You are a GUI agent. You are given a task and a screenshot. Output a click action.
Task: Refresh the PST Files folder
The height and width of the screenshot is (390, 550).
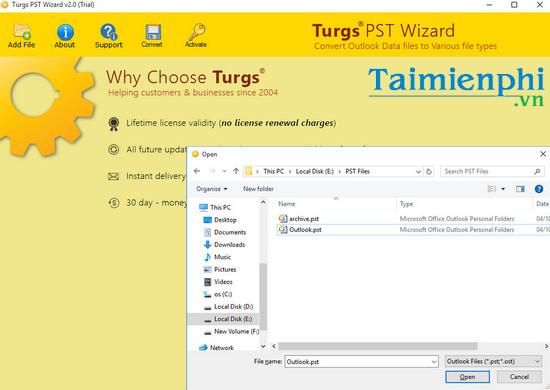pyautogui.click(x=429, y=172)
